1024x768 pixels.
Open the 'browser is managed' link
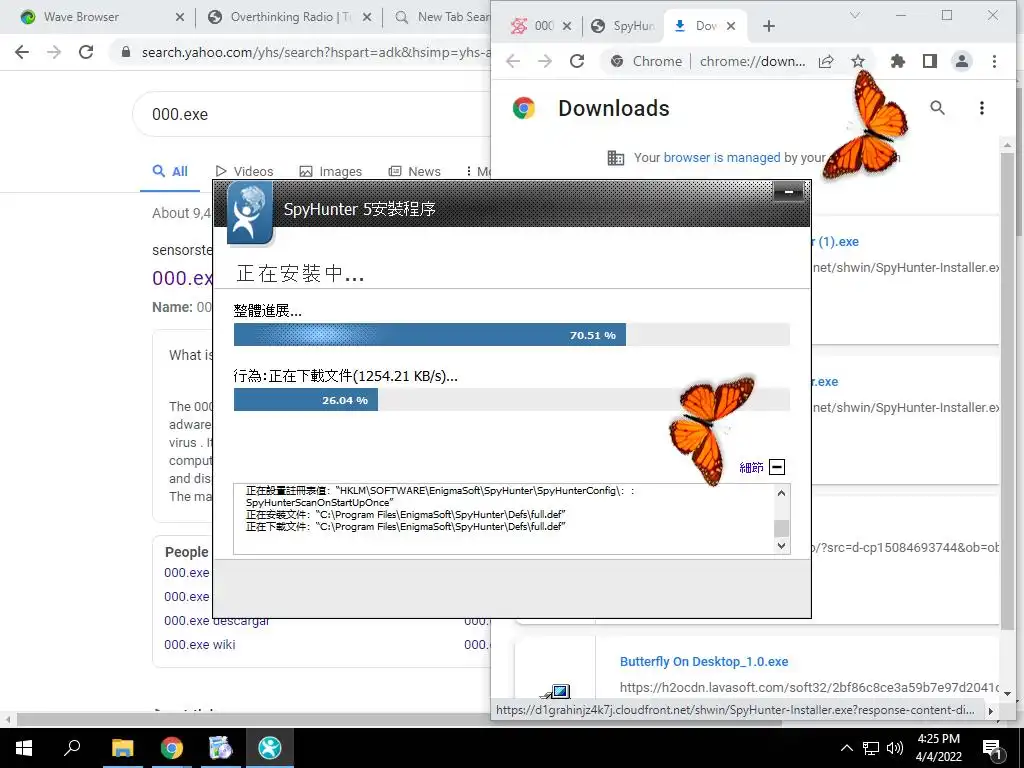(722, 157)
